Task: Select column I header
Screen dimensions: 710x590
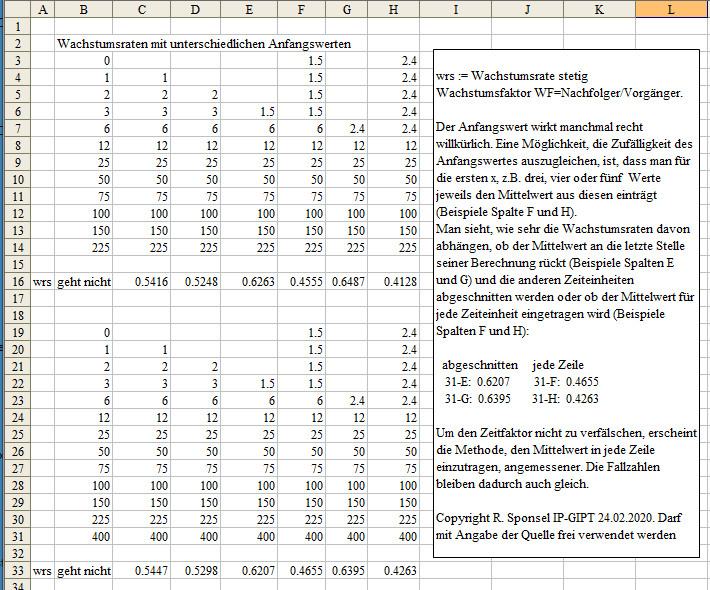Action: [456, 10]
